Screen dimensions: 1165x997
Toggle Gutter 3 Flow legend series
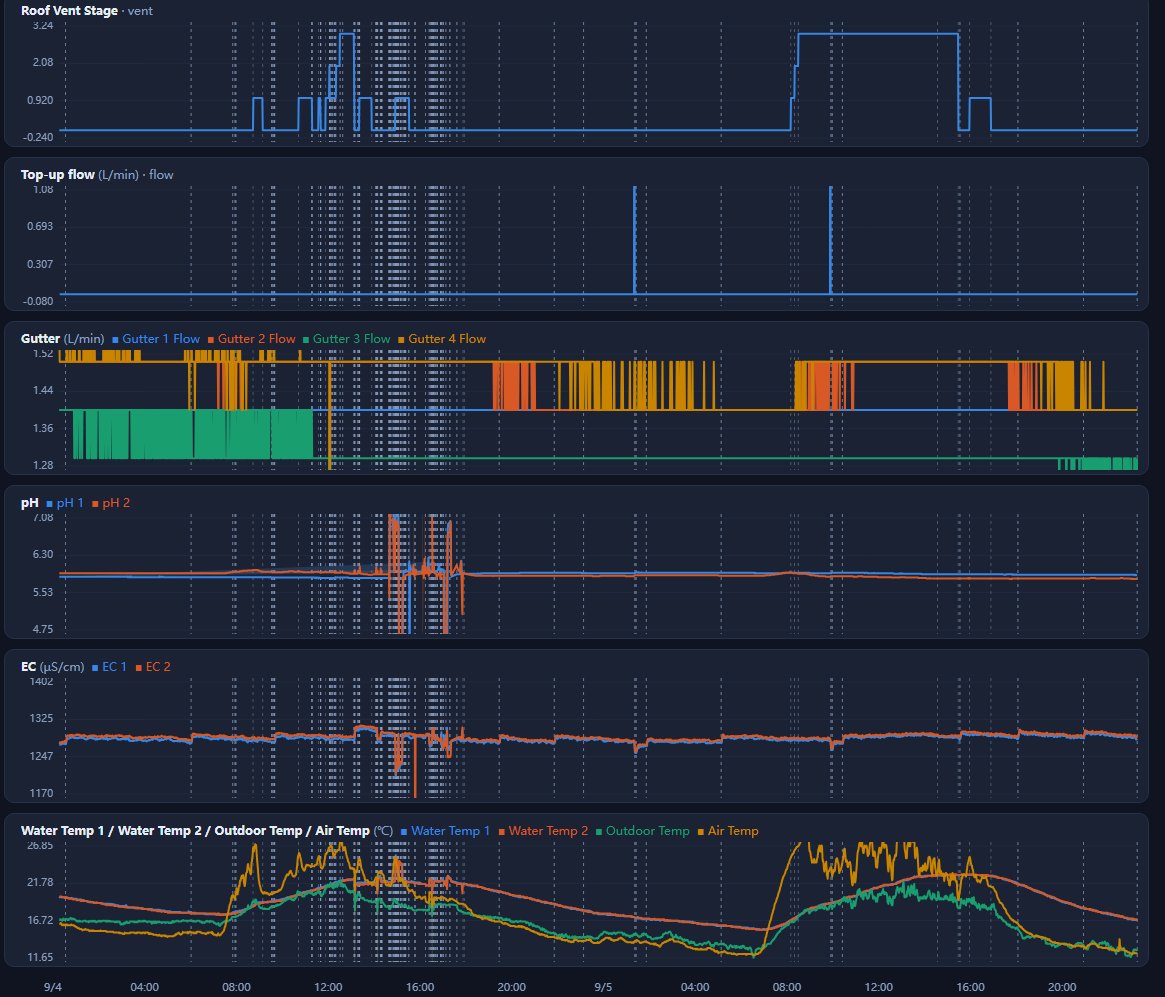[346, 339]
